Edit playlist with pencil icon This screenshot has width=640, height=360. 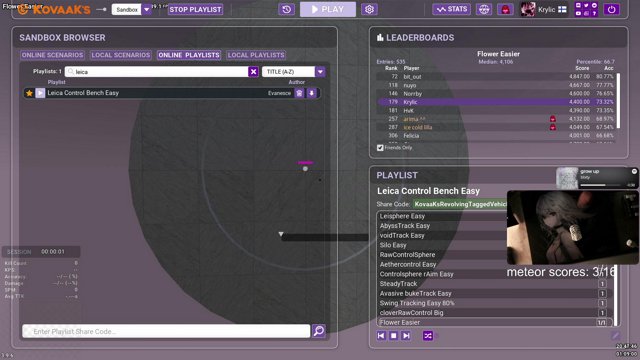click(616, 336)
